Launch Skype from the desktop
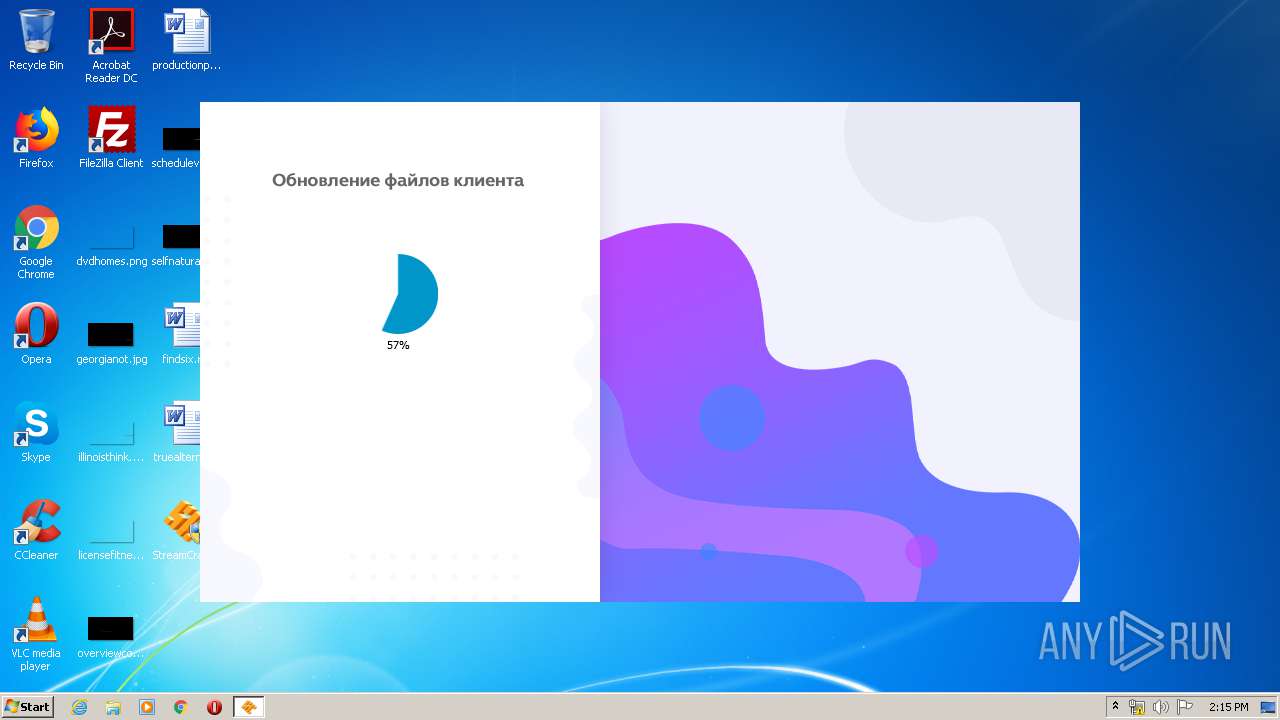Image resolution: width=1280 pixels, height=720 pixels. (36, 432)
